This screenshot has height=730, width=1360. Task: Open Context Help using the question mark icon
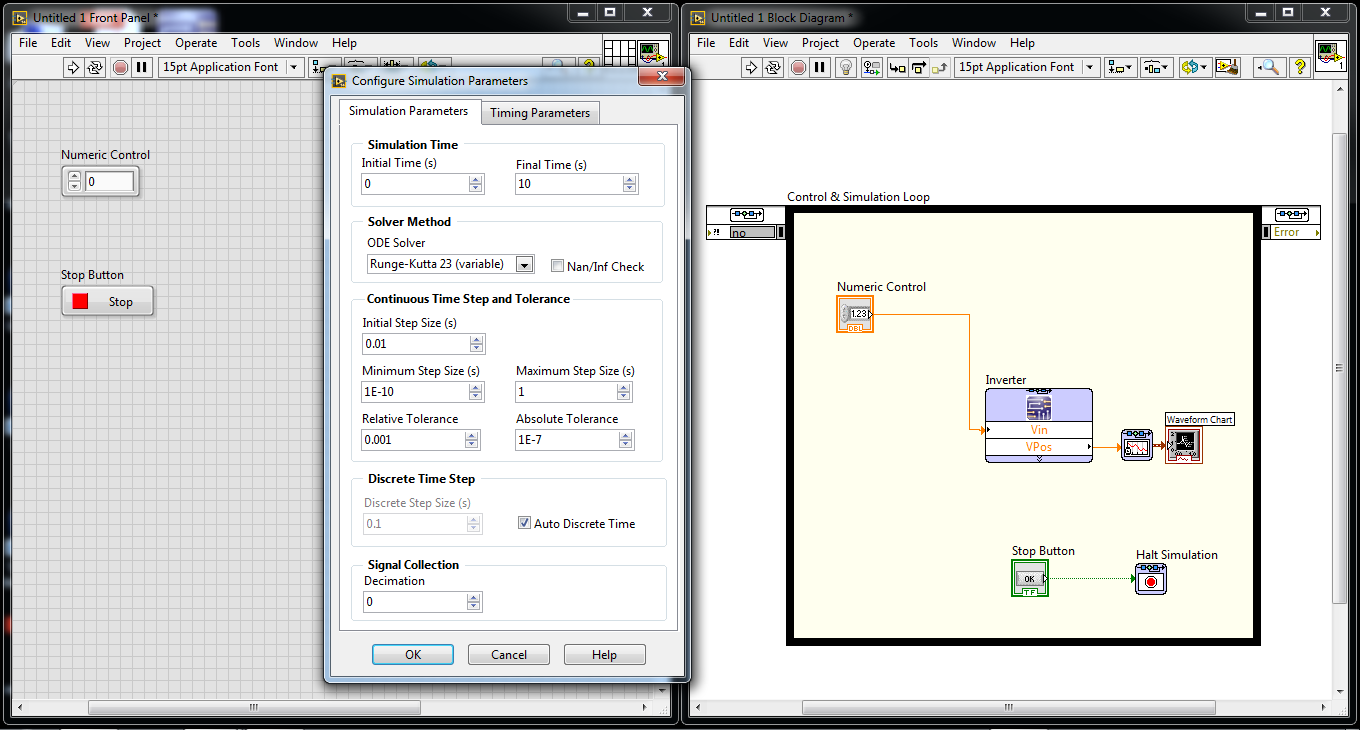(1298, 67)
